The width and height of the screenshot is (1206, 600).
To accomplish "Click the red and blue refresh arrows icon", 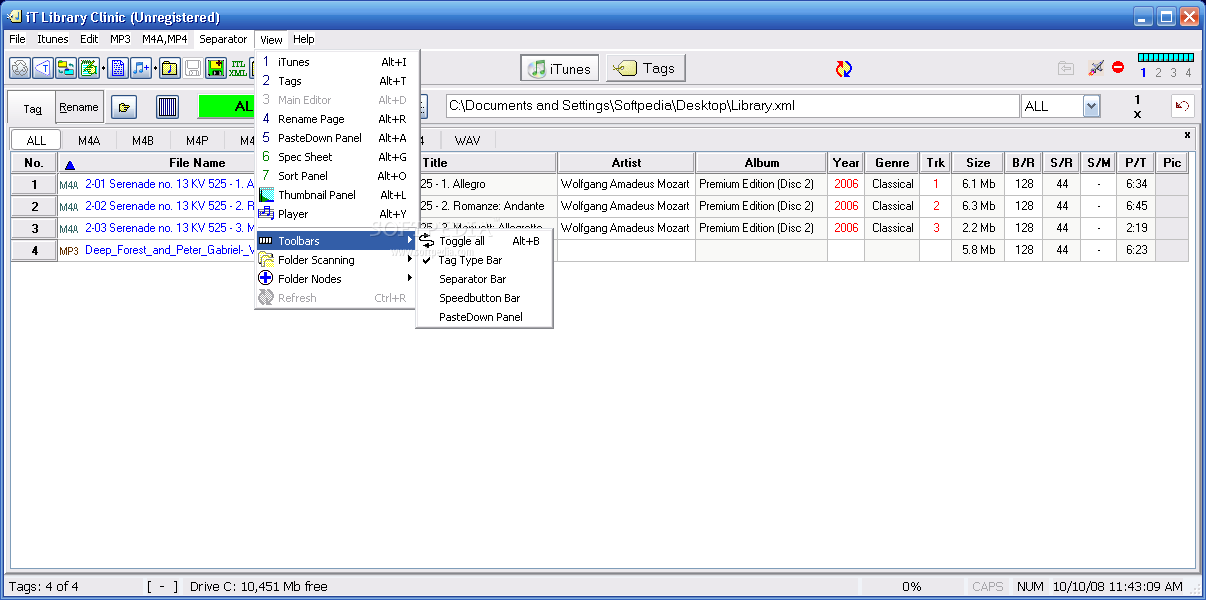I will [x=844, y=68].
